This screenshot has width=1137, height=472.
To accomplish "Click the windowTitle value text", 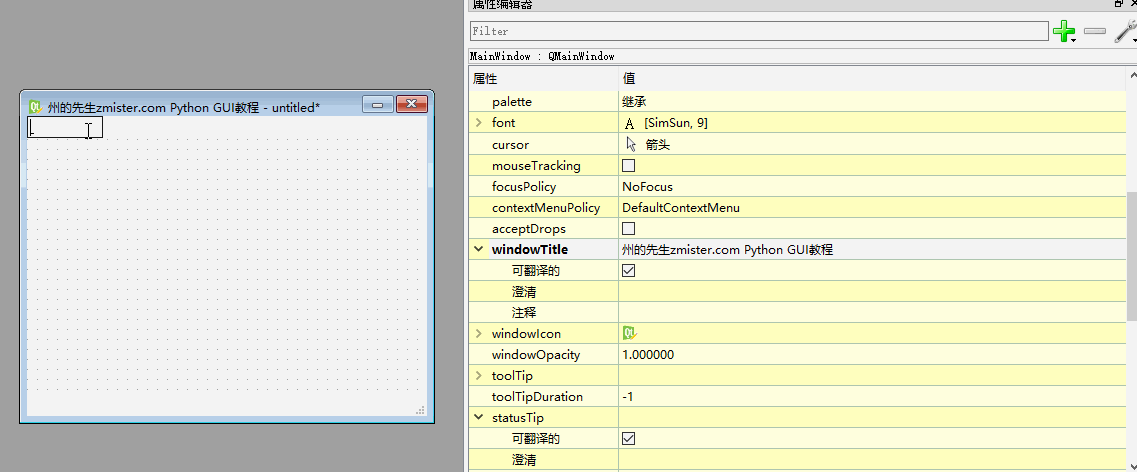I will tap(727, 249).
